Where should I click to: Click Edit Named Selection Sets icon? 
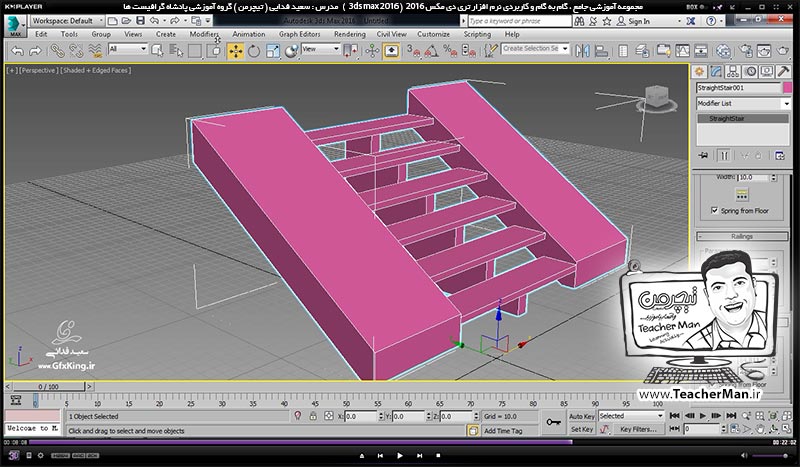[x=490, y=51]
